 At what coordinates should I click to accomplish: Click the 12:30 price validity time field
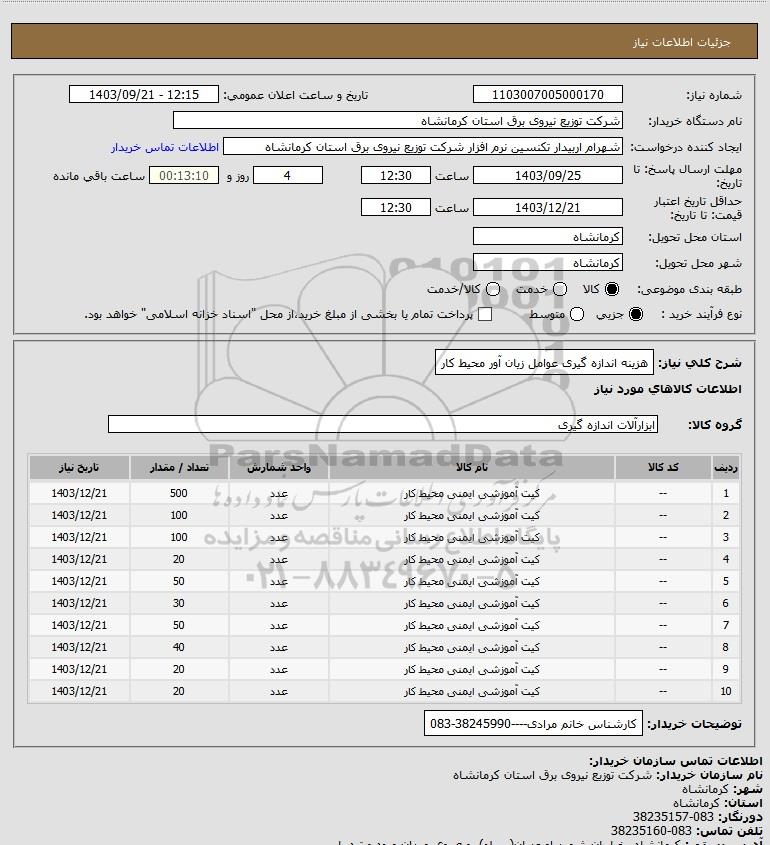[396, 207]
